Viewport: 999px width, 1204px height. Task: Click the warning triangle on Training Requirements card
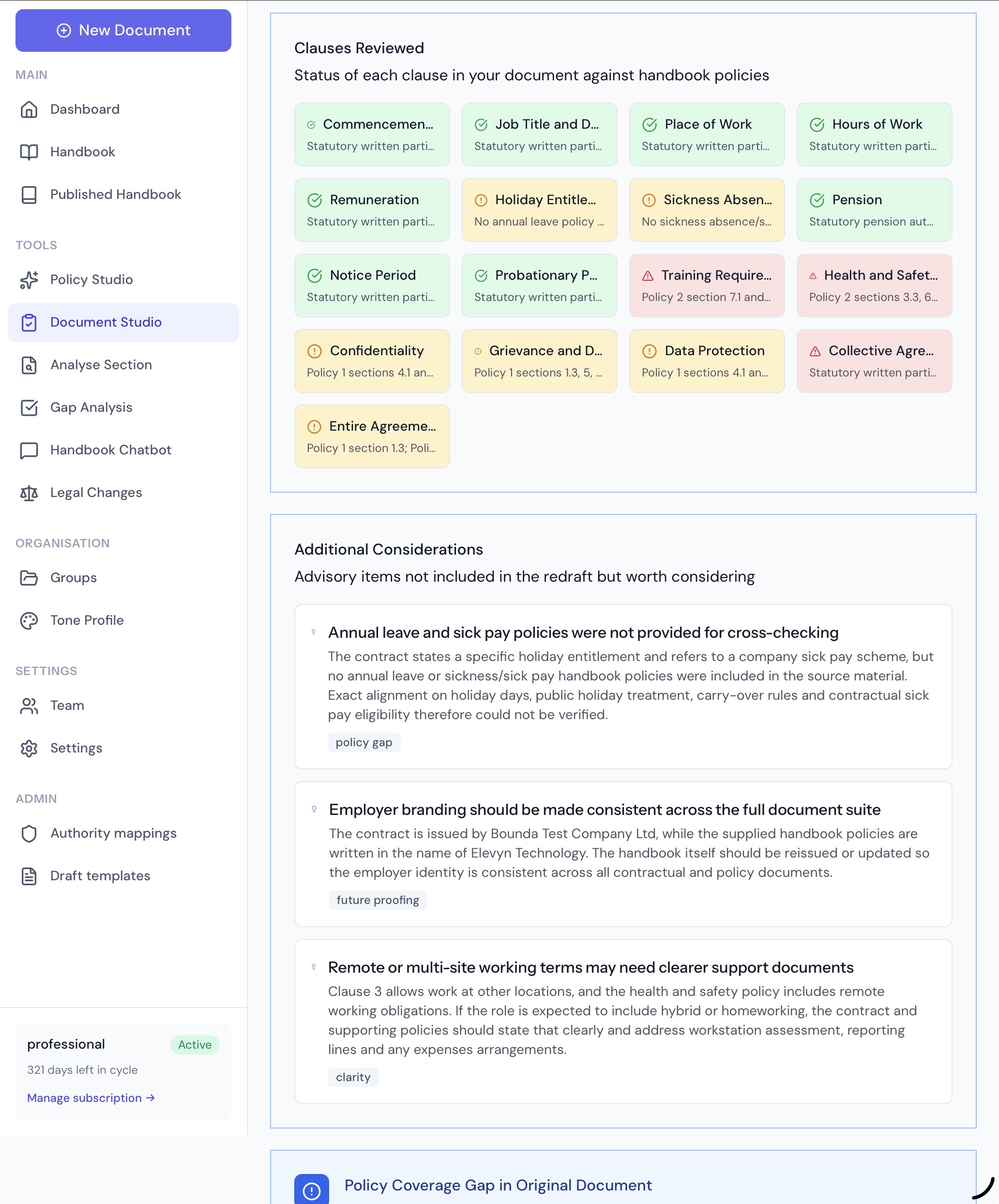[648, 276]
